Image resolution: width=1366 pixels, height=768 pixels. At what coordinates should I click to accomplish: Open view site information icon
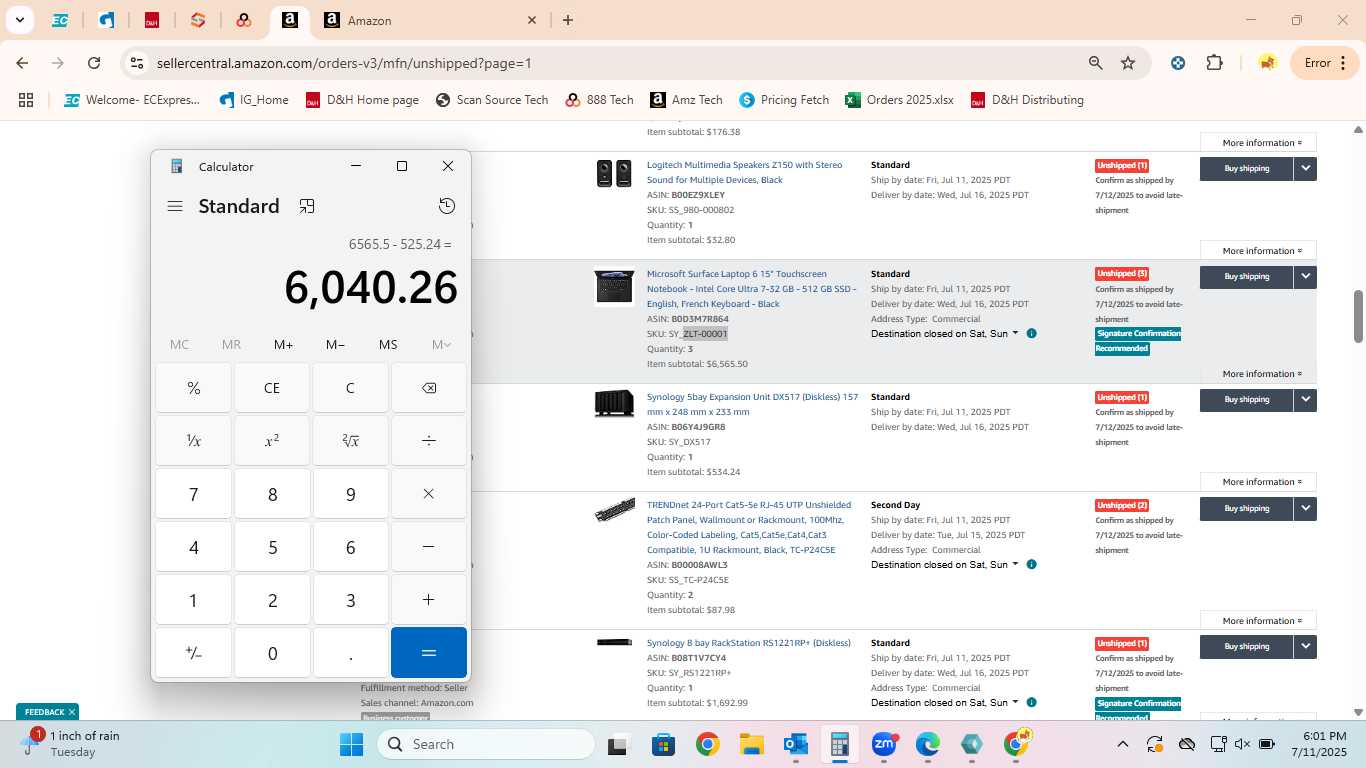coord(137,63)
